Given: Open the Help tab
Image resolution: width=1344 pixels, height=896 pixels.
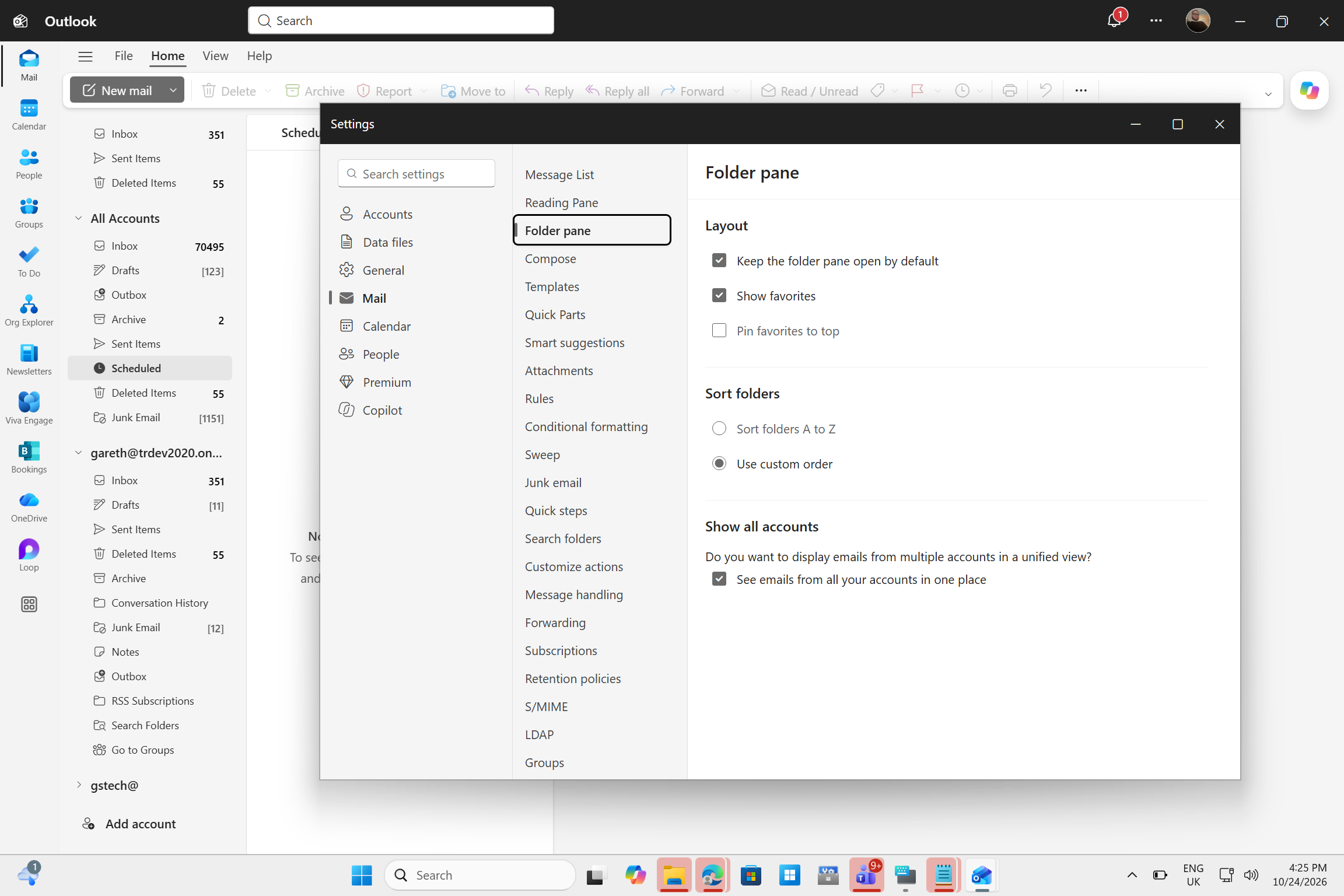Looking at the screenshot, I should pos(259,56).
